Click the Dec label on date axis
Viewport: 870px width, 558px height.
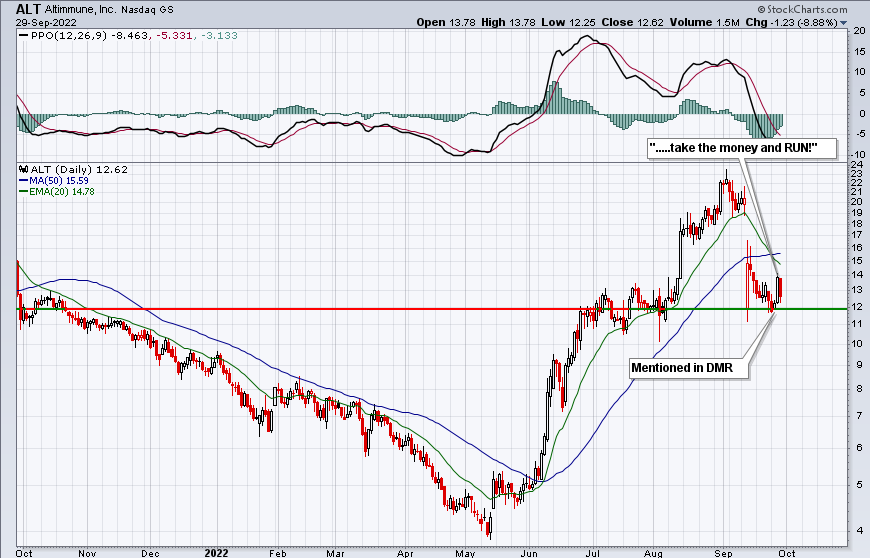150,553
